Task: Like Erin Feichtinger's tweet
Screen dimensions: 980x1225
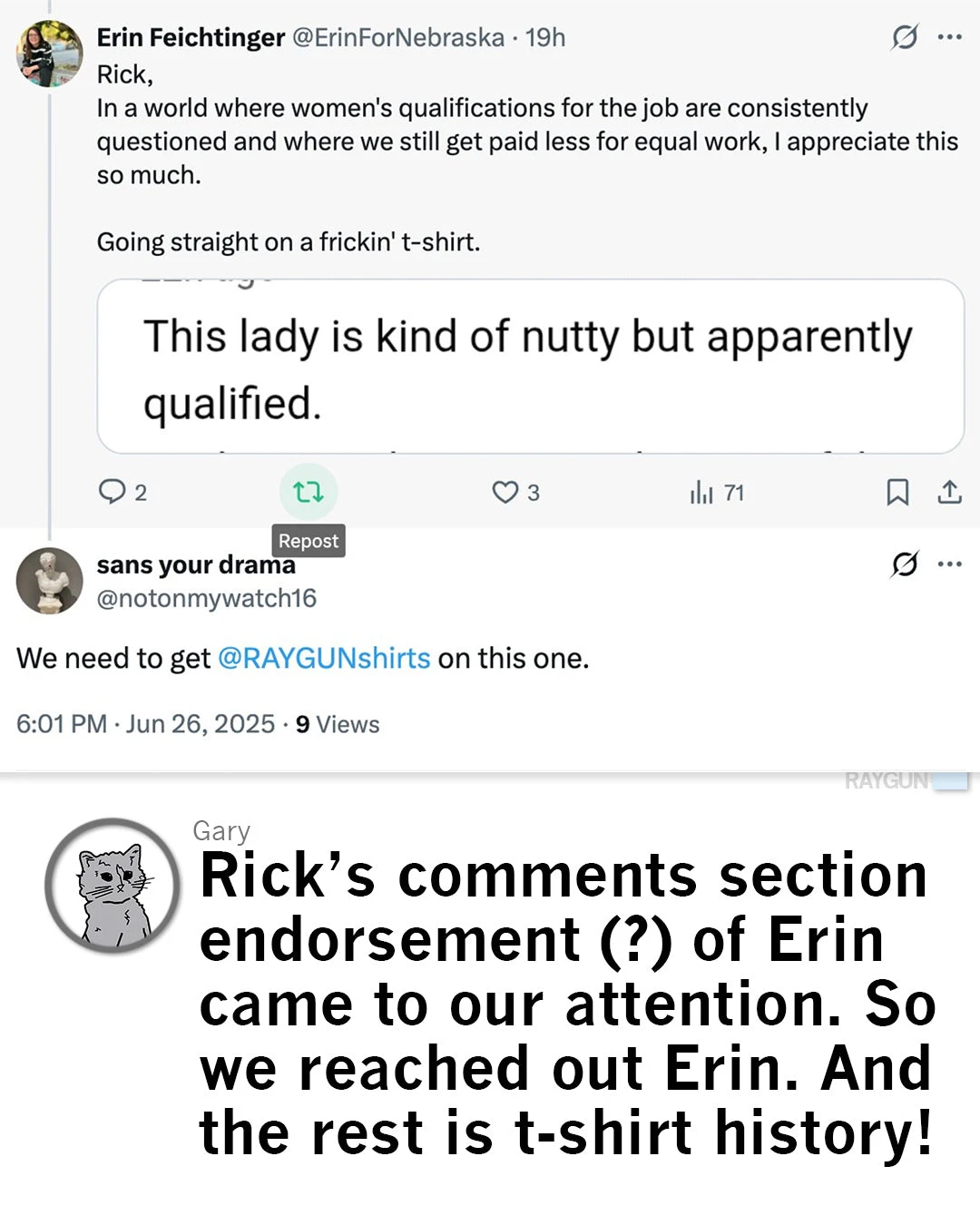Action: pyautogui.click(x=505, y=492)
